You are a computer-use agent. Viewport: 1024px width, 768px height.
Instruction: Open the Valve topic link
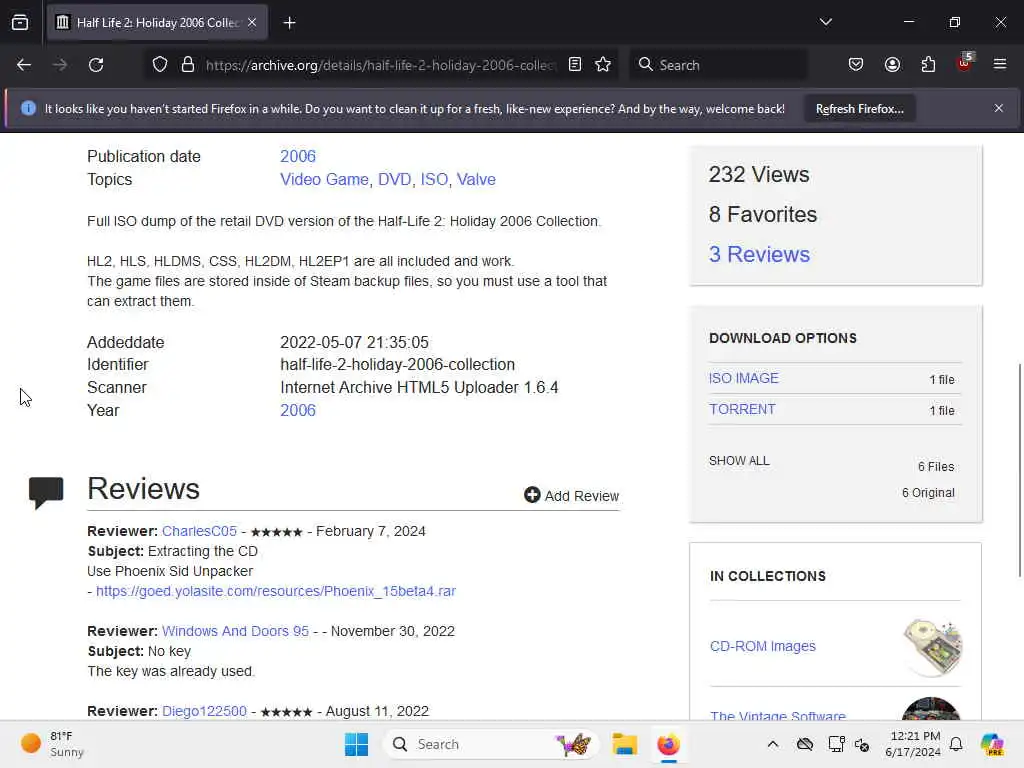(476, 179)
